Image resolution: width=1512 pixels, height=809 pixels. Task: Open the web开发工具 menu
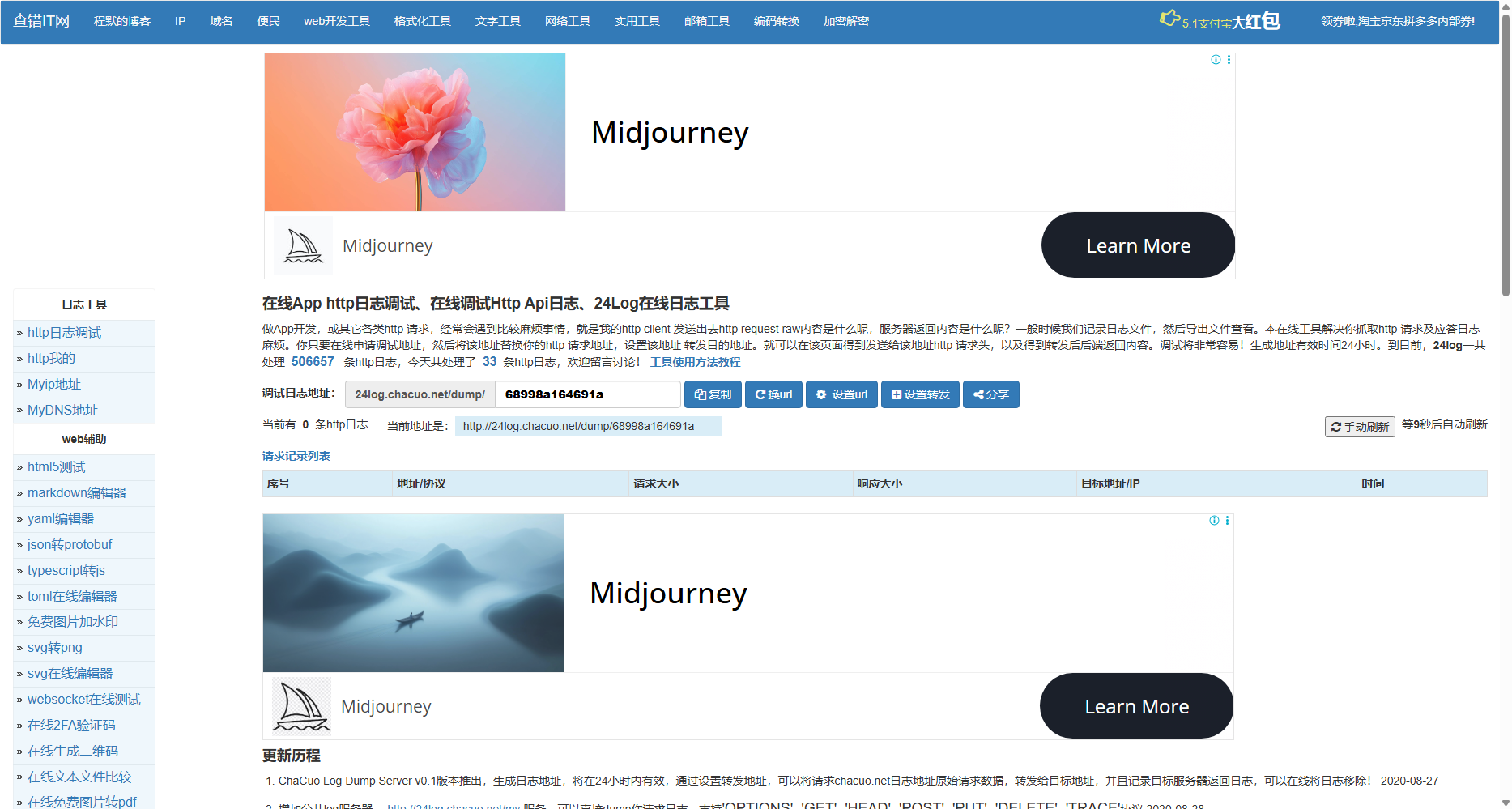(x=337, y=21)
